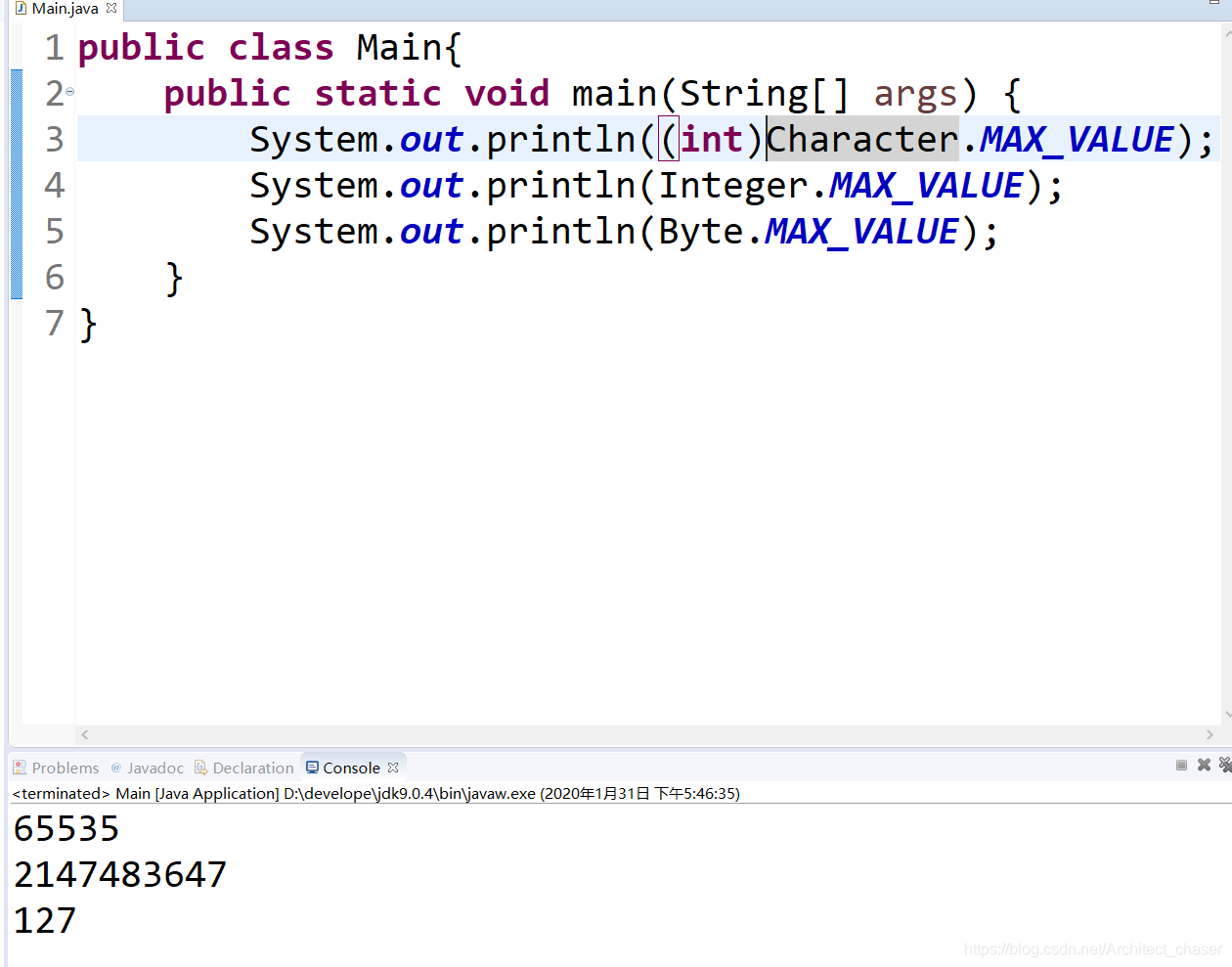Collapse the main method fold marker
The width and height of the screenshot is (1232, 967).
[69, 92]
